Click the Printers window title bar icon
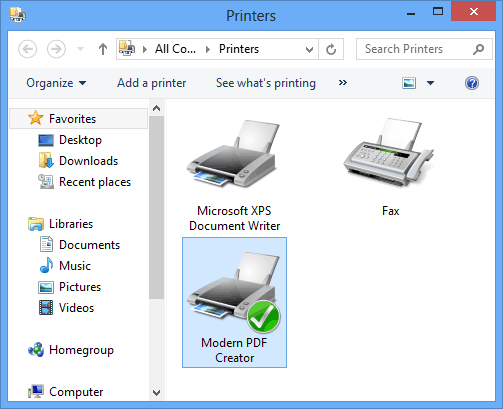 pos(18,15)
